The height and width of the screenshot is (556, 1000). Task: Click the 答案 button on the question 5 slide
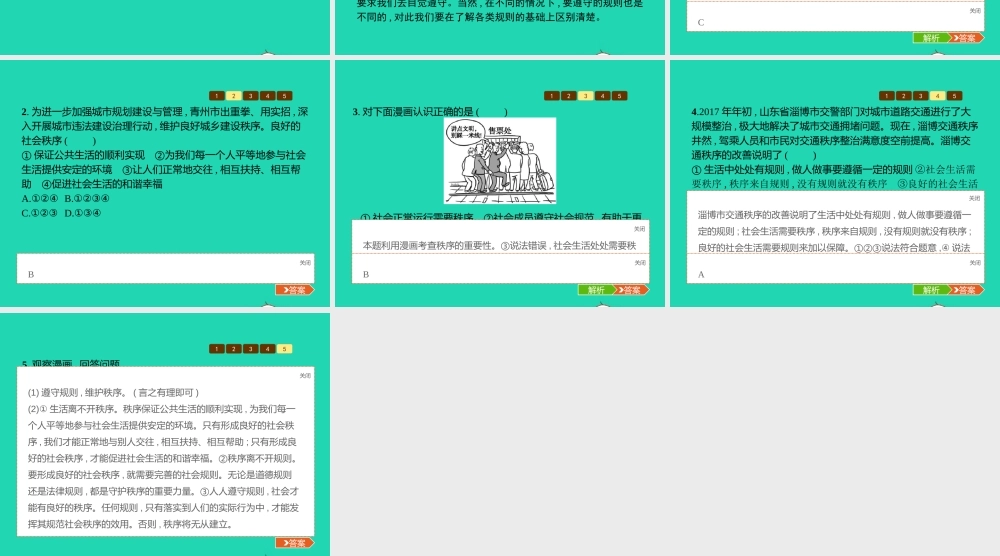(295, 543)
